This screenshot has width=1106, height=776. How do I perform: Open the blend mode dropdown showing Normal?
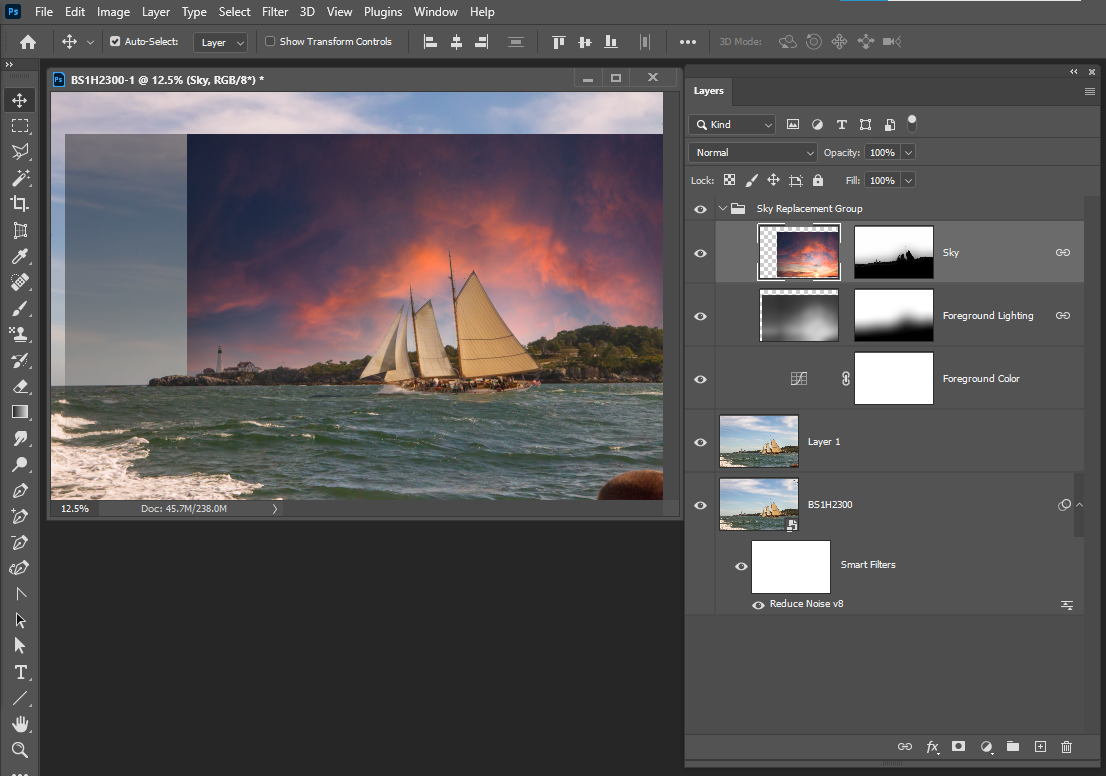coord(752,152)
